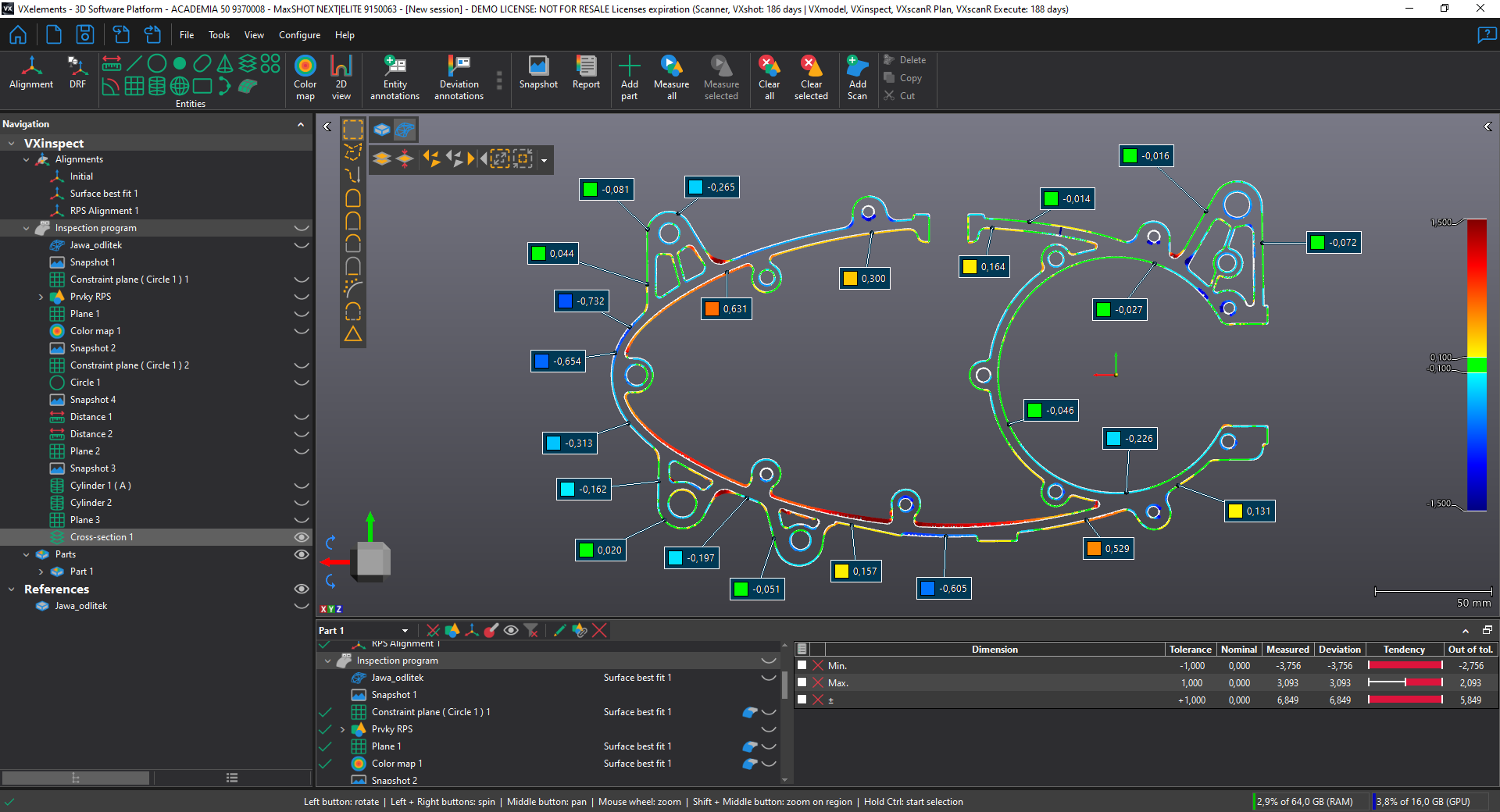The width and height of the screenshot is (1500, 812).
Task: Toggle the Parts visibility eye
Action: click(301, 554)
